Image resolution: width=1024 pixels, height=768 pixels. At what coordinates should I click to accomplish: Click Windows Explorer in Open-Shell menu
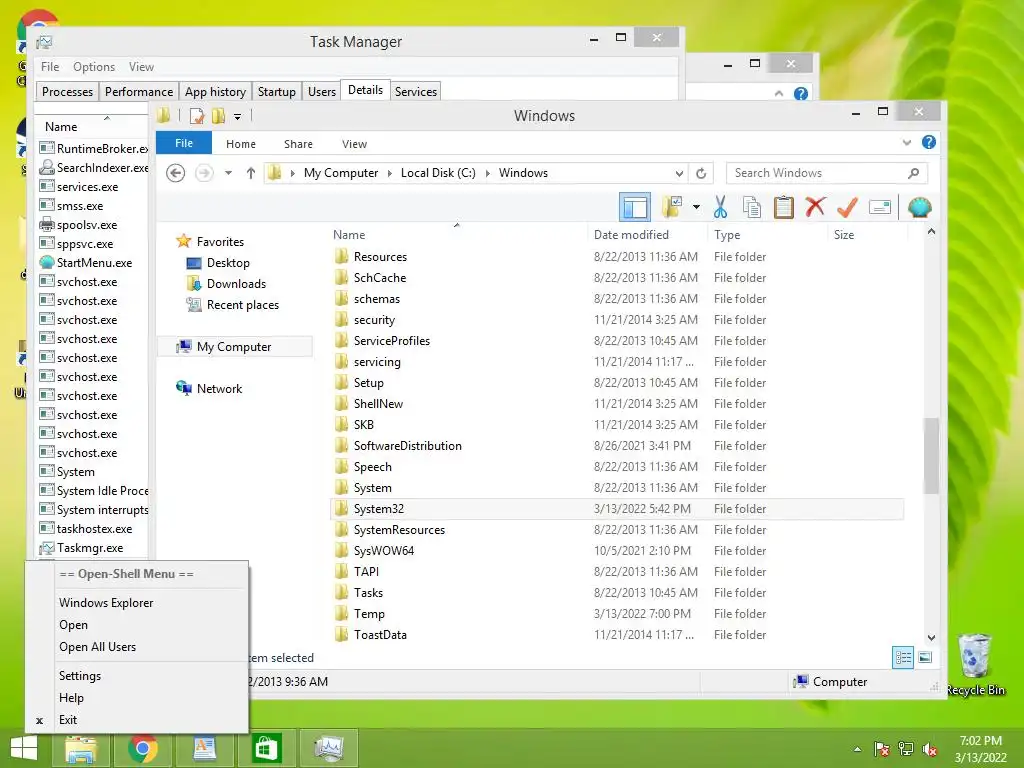[x=106, y=603]
